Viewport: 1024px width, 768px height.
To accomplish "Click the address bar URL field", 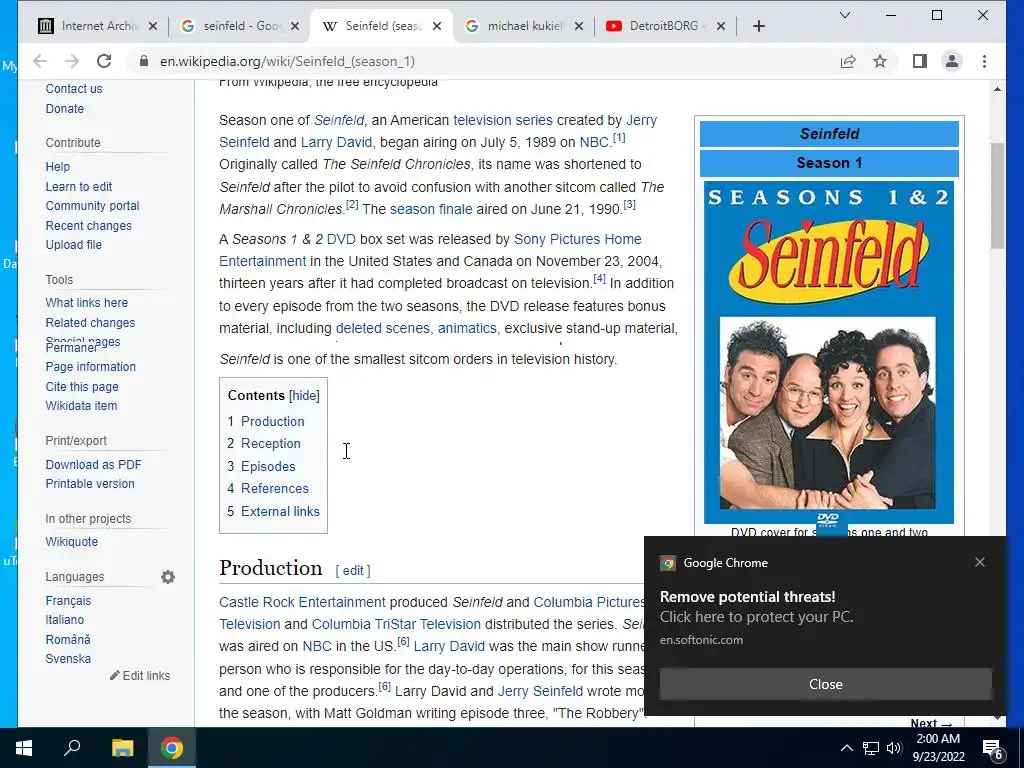I will pos(483,61).
